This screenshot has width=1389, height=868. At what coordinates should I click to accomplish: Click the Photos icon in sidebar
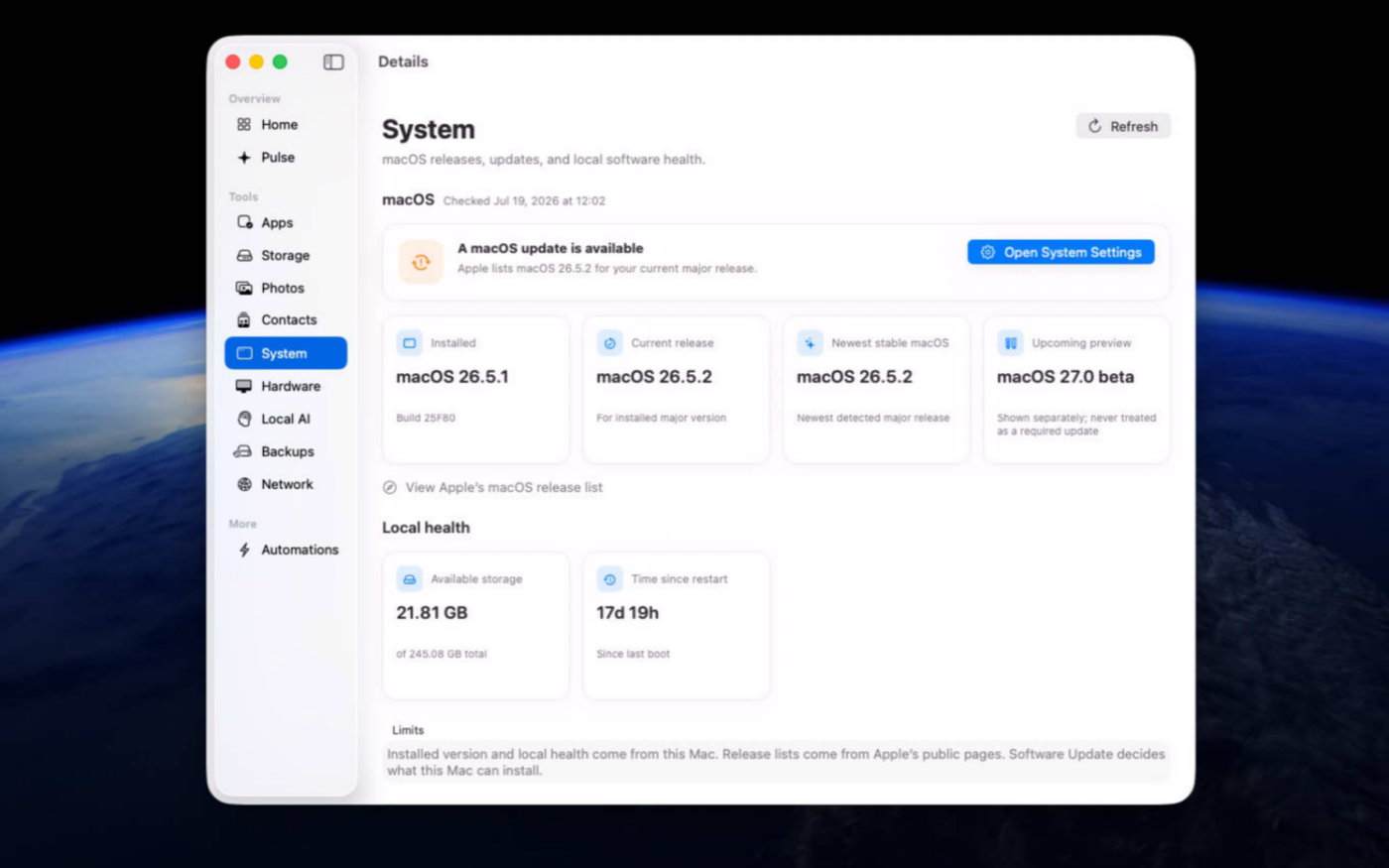244,288
